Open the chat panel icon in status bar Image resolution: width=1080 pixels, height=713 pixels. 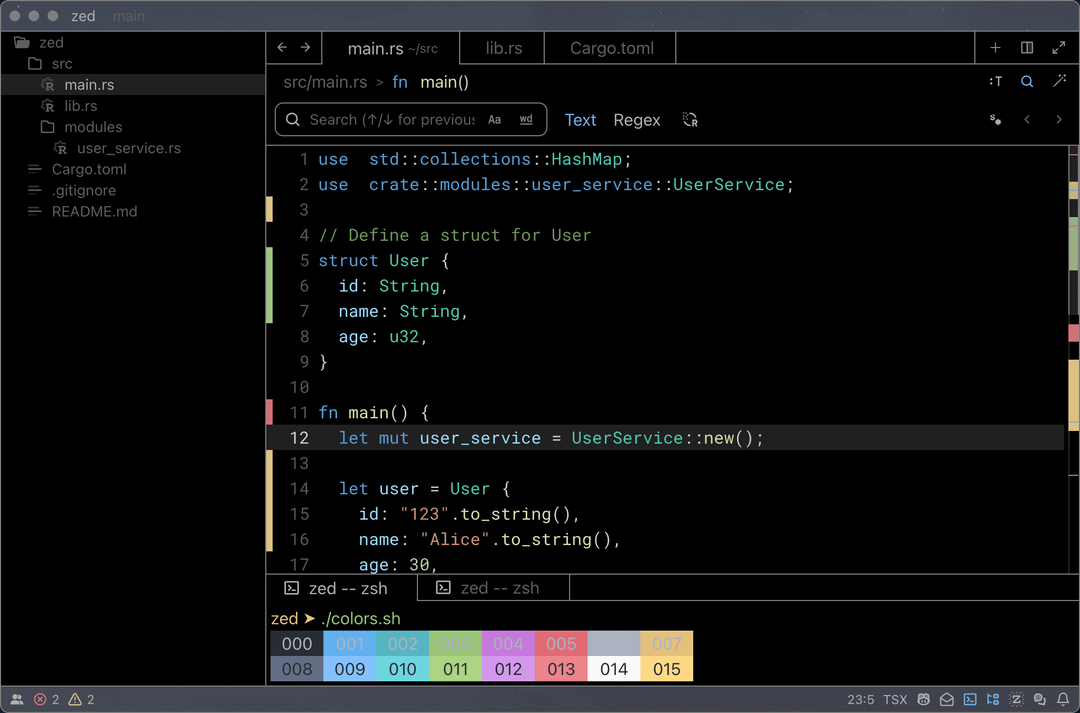1039,700
